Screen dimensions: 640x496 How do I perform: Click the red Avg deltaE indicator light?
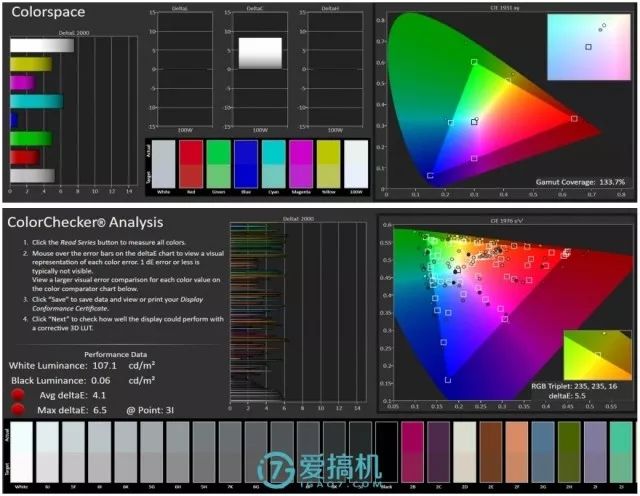[17, 395]
